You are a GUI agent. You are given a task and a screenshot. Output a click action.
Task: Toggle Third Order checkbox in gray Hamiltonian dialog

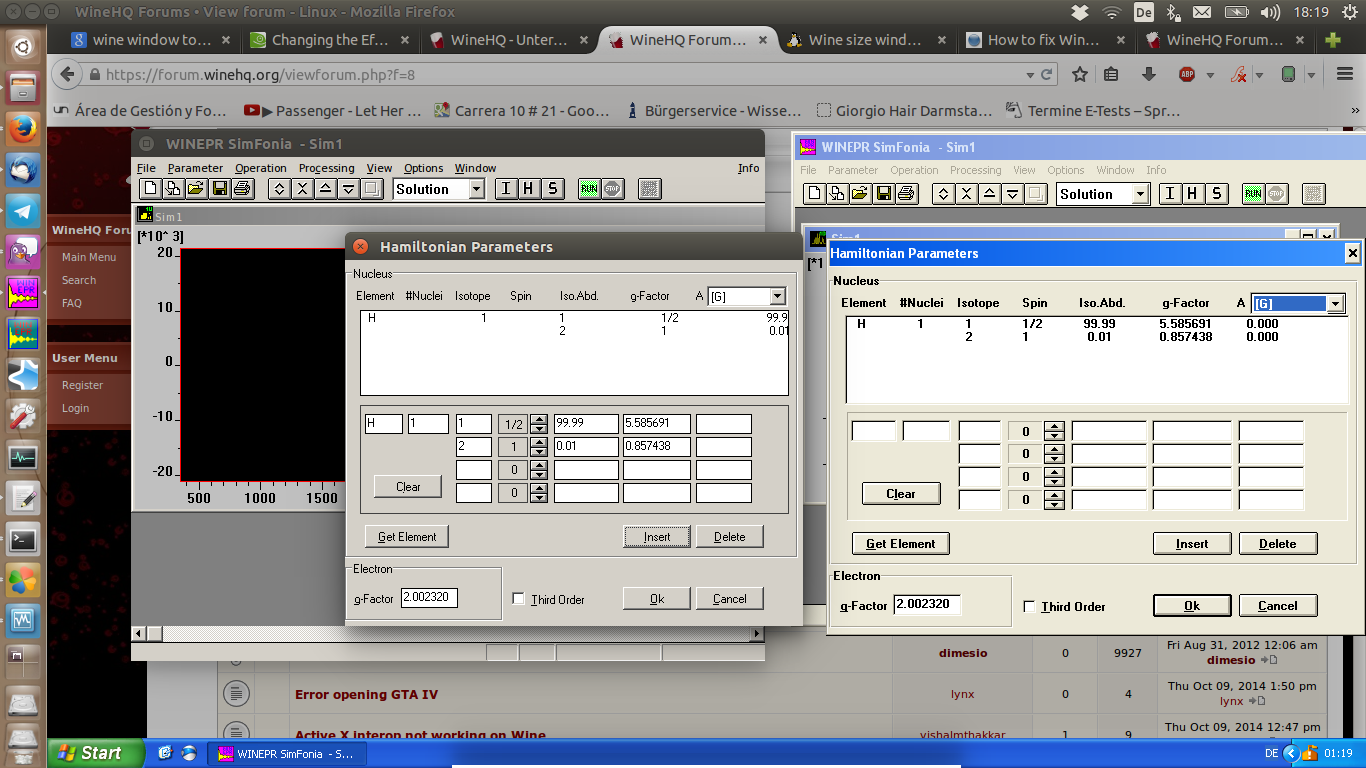click(x=518, y=599)
